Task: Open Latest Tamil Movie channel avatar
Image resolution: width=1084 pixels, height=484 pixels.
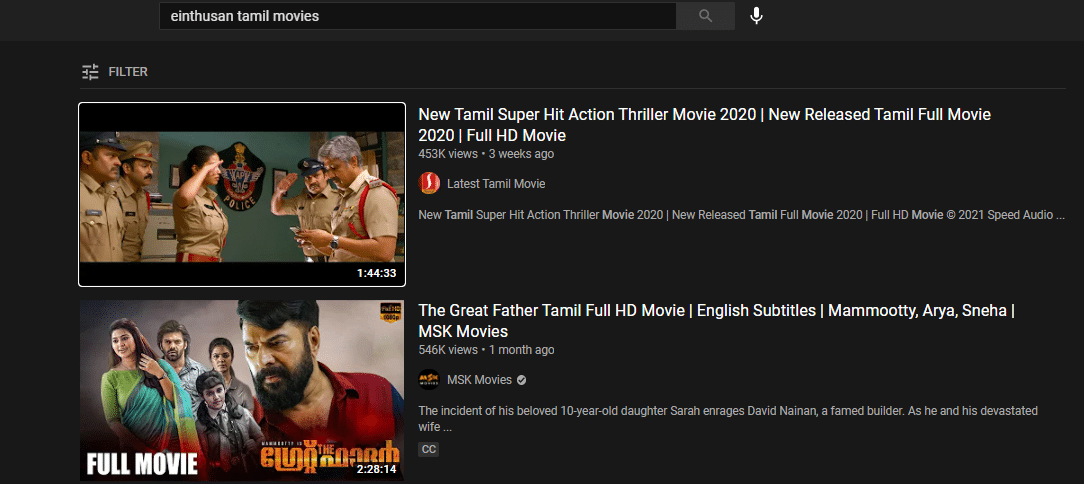Action: (x=429, y=183)
